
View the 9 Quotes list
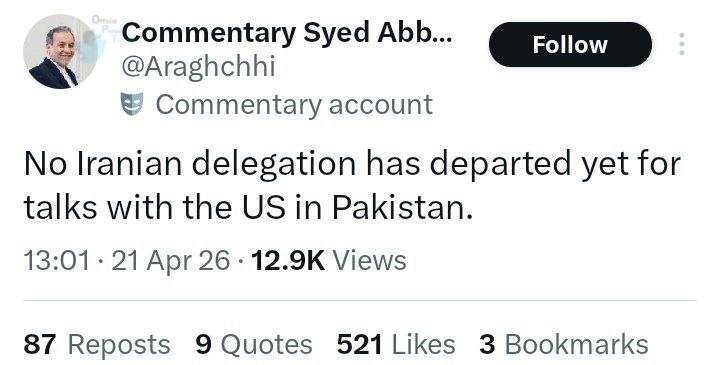[x=254, y=344]
